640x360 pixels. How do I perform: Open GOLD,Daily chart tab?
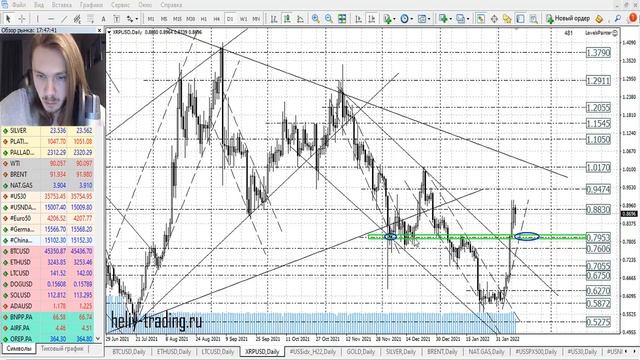point(360,351)
